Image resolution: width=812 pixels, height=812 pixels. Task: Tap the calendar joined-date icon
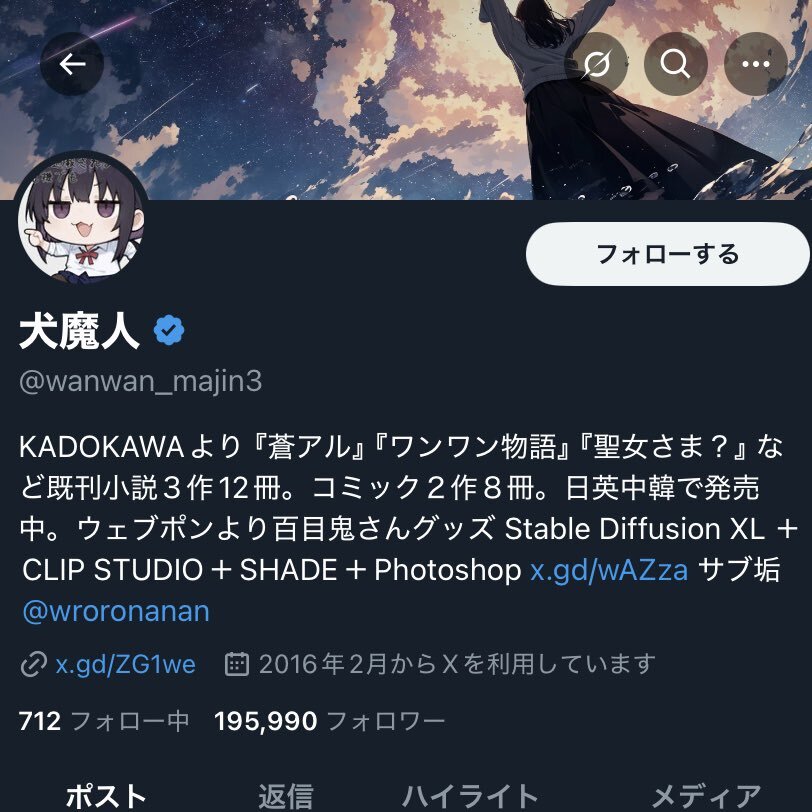click(x=237, y=664)
